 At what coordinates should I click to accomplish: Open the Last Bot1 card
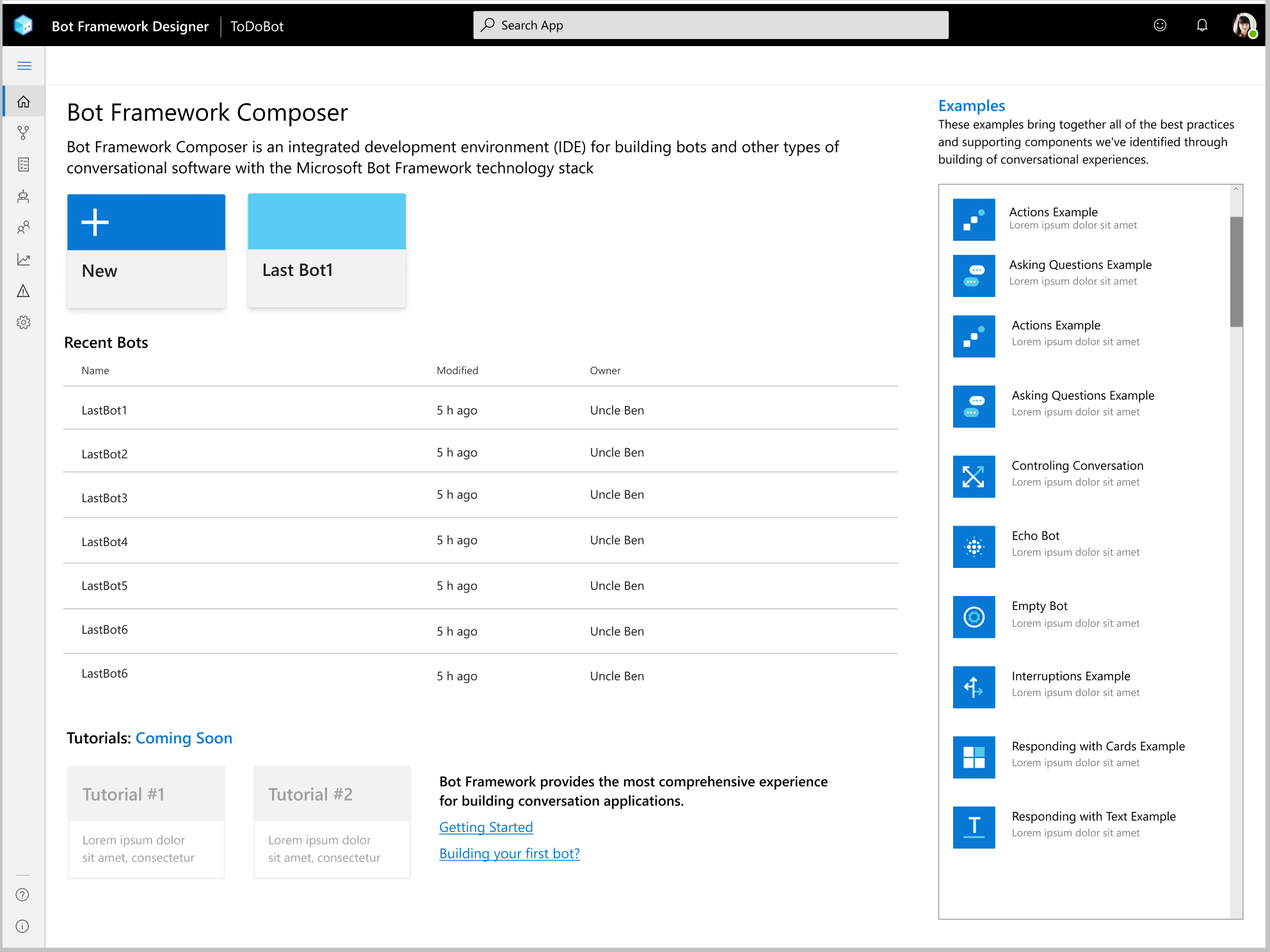[x=326, y=250]
